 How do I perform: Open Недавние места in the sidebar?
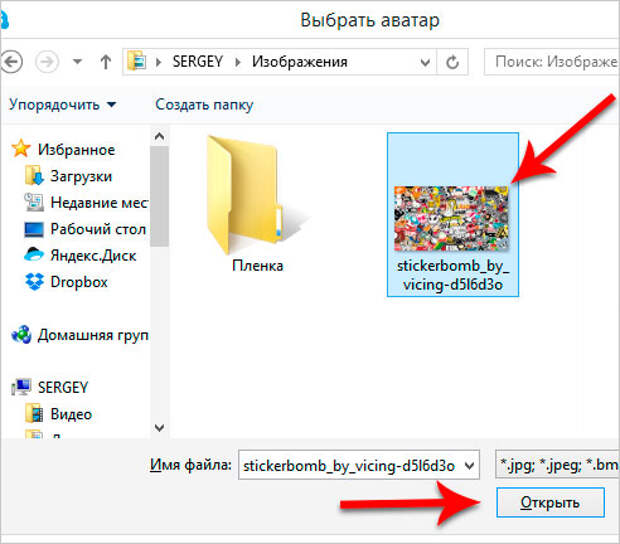pos(99,203)
